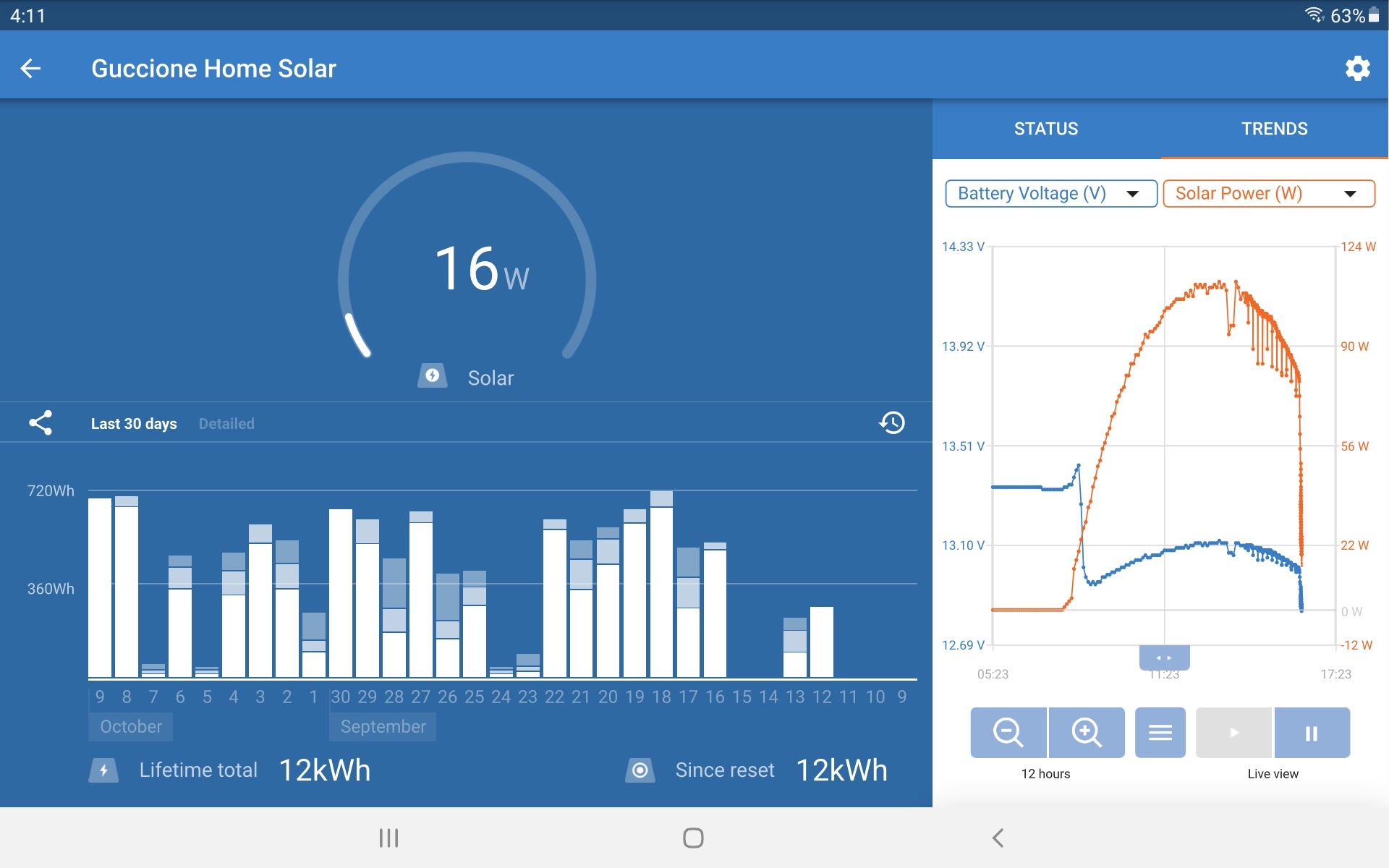Open Battery Voltage (V) dropdown
The height and width of the screenshot is (868, 1389).
1050,194
